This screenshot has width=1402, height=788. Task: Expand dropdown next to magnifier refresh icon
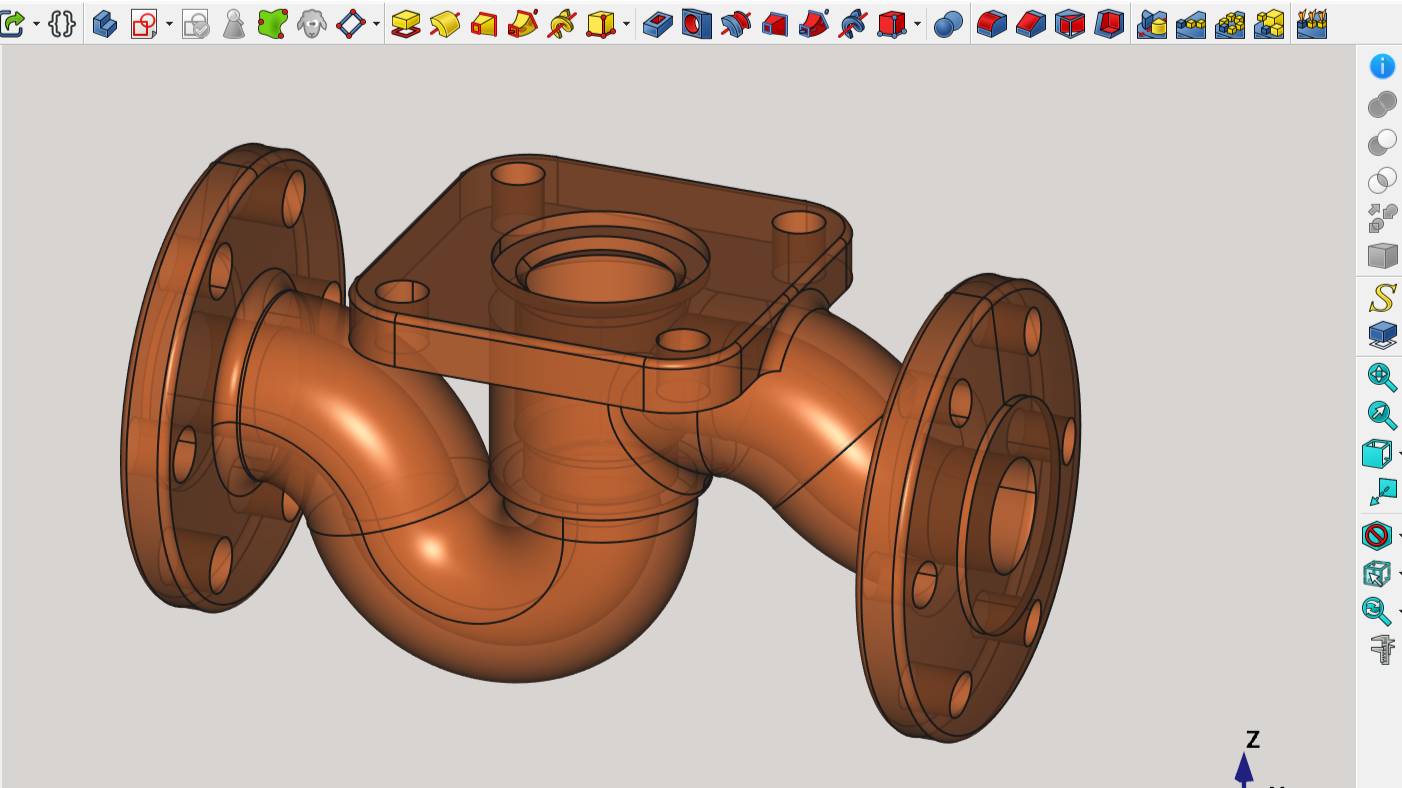point(1399,612)
